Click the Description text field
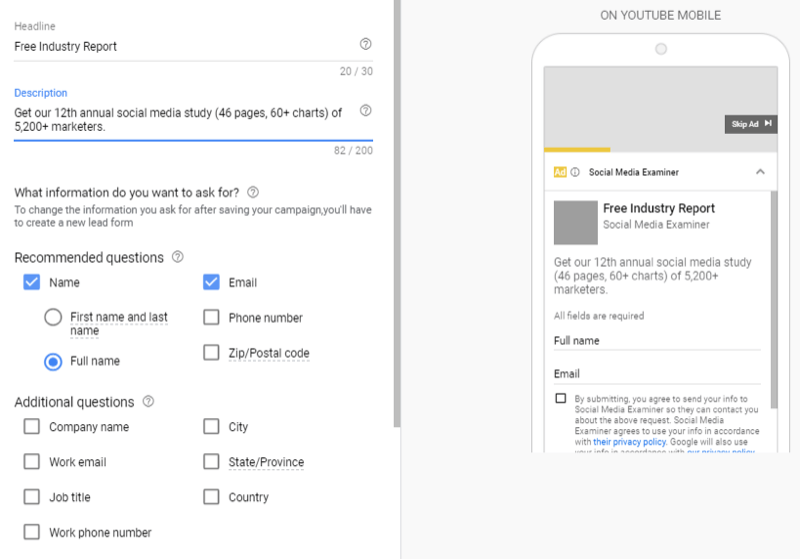 click(180, 119)
